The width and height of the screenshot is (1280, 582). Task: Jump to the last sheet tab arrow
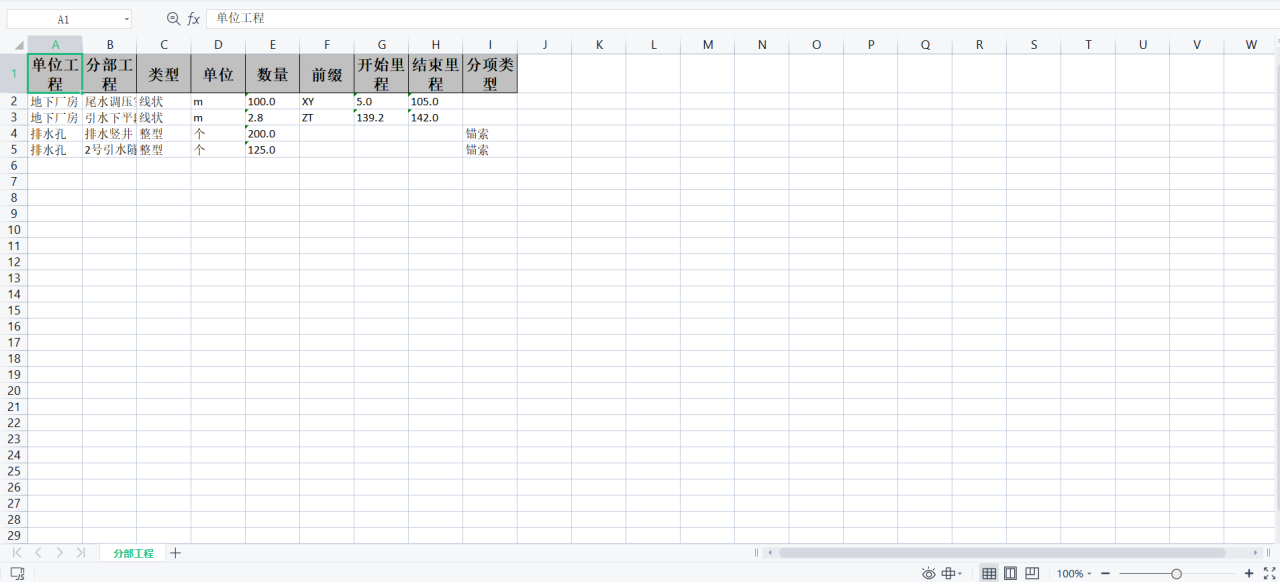[80, 553]
